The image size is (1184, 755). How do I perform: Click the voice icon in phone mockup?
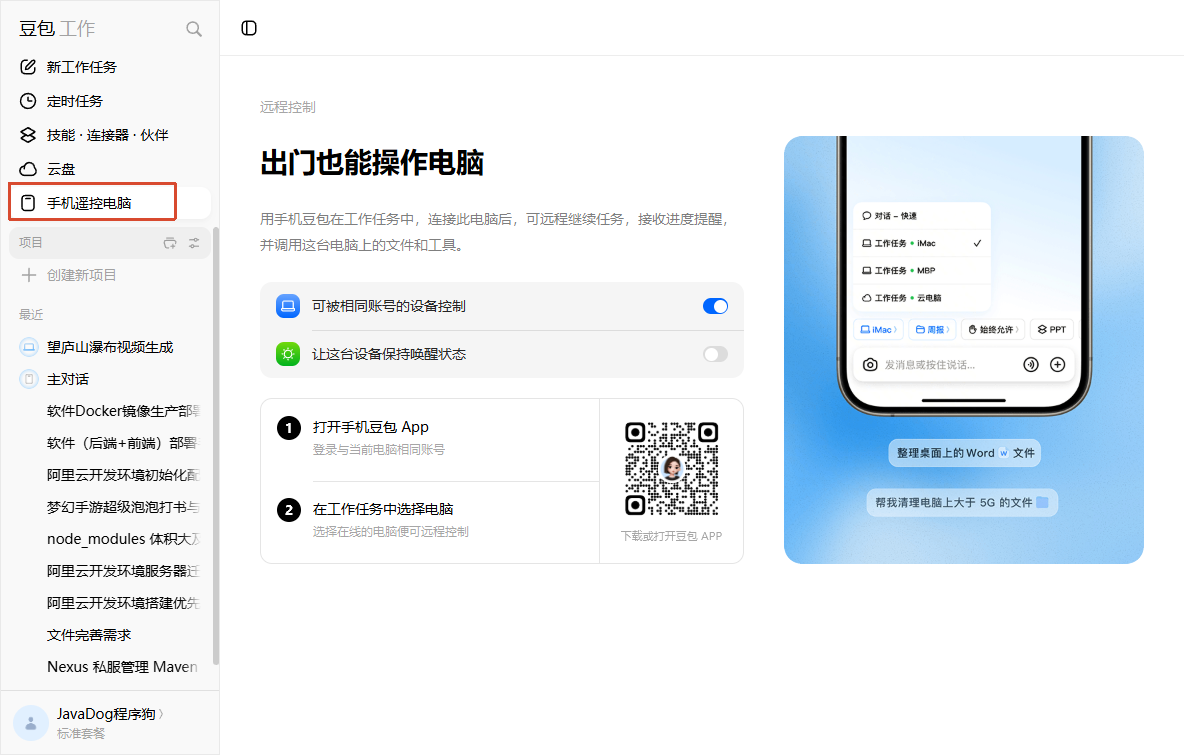click(x=1031, y=365)
